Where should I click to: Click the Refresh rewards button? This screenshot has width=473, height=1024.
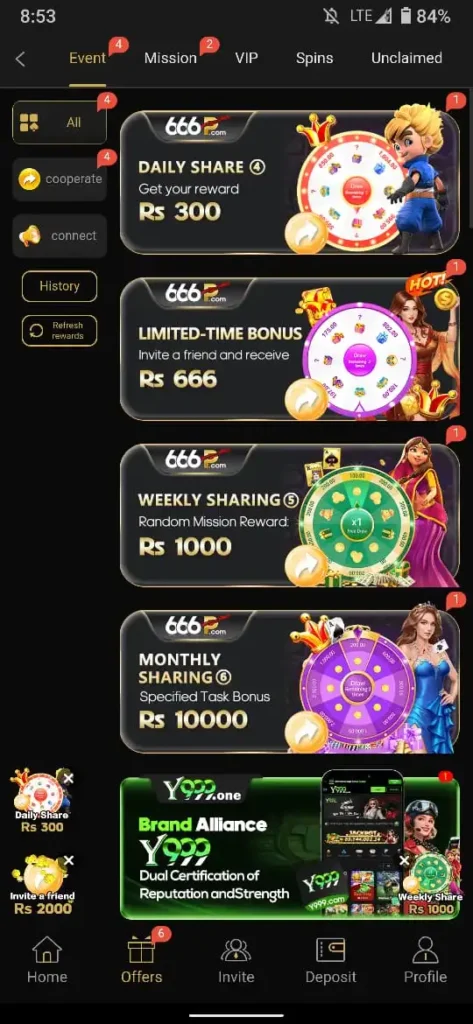tap(59, 330)
